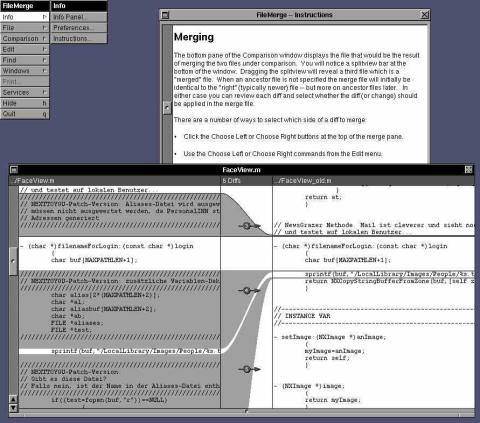The width and height of the screenshot is (480, 423).
Task: Click 'There are a number of ways' sentence
Action: coord(270,120)
